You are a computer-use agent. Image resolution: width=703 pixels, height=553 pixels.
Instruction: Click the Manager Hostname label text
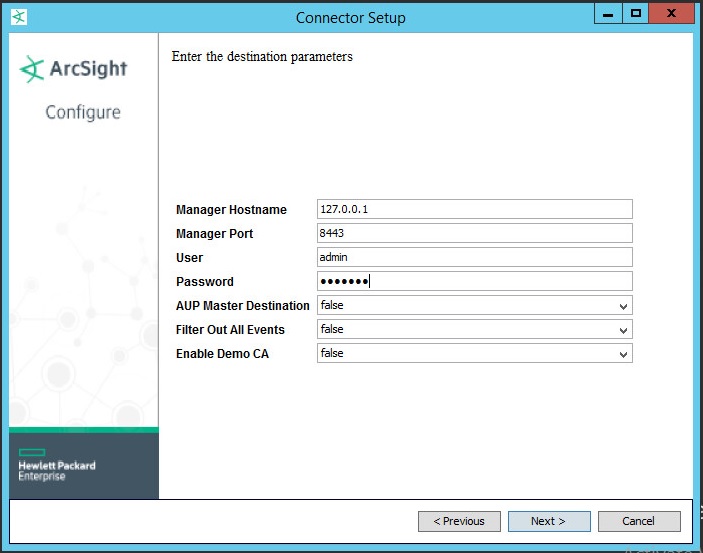point(231,210)
